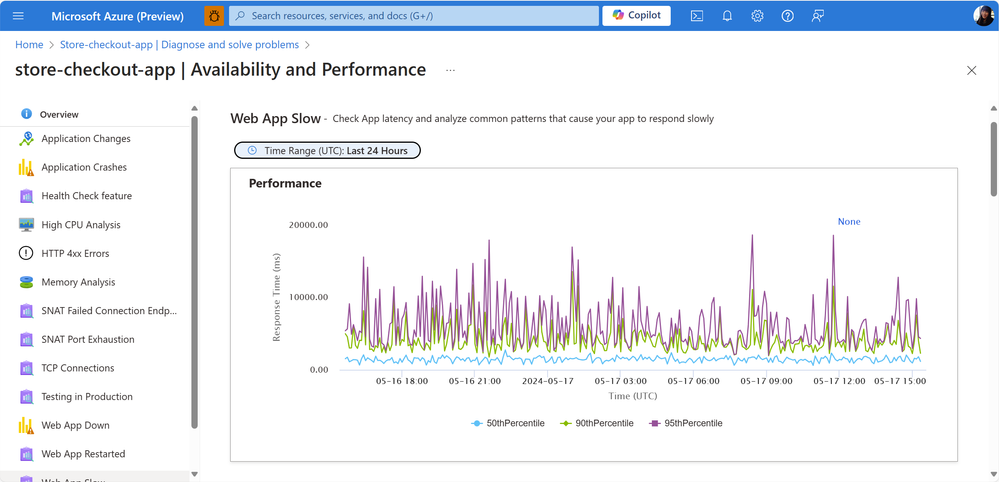Click the 2024-05-17 axis label
This screenshot has height=482, width=999.
click(548, 381)
